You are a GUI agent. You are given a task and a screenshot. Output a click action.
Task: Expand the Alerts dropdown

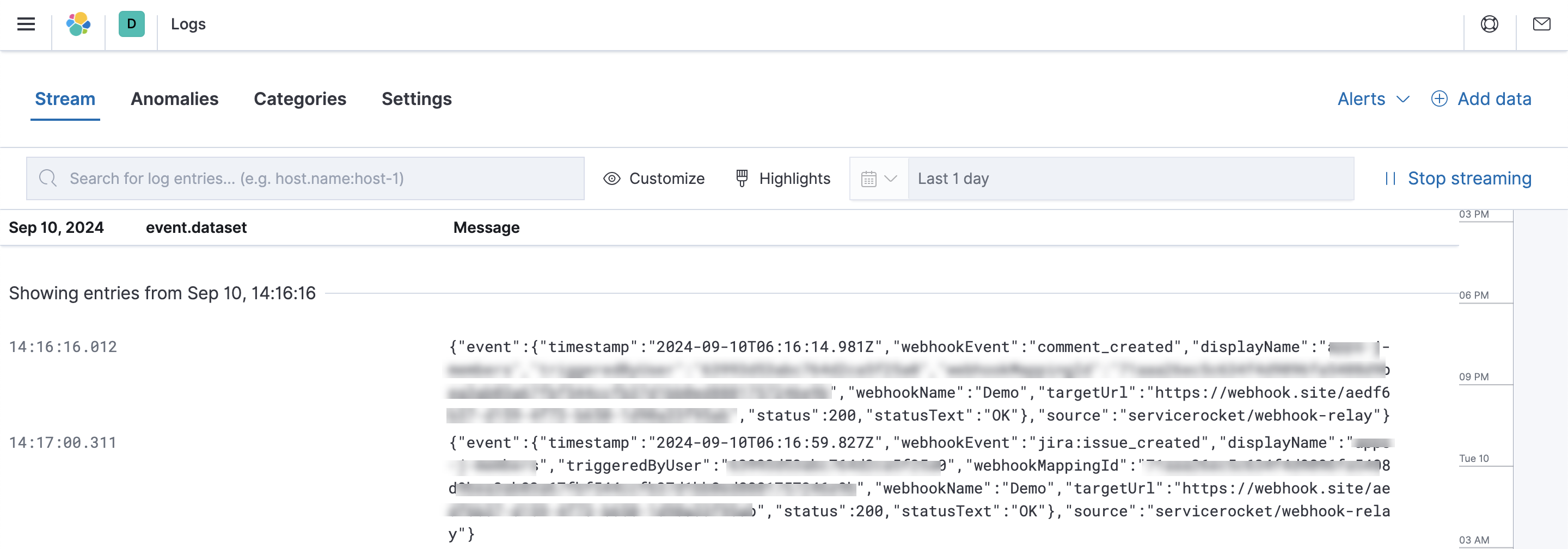1373,98
